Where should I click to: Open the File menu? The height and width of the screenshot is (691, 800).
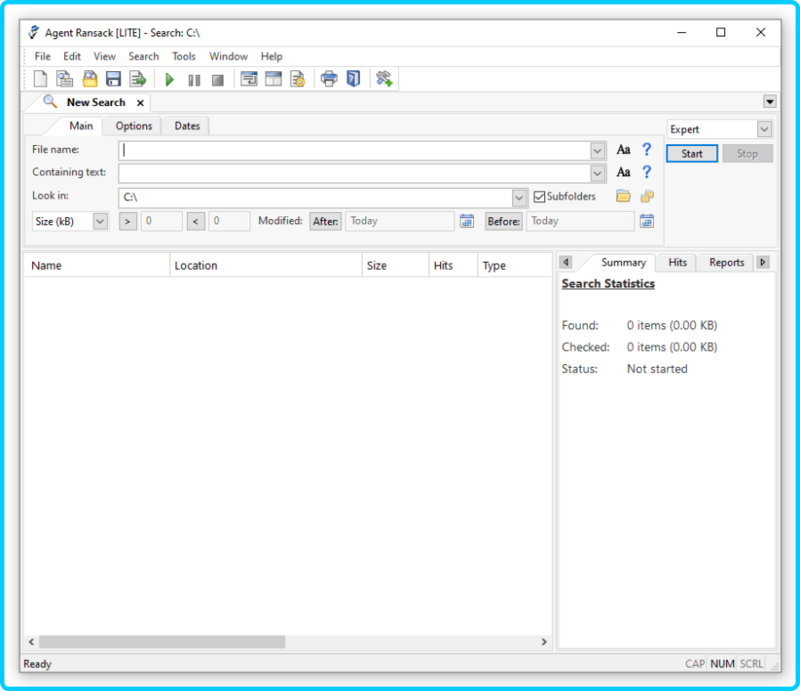42,56
